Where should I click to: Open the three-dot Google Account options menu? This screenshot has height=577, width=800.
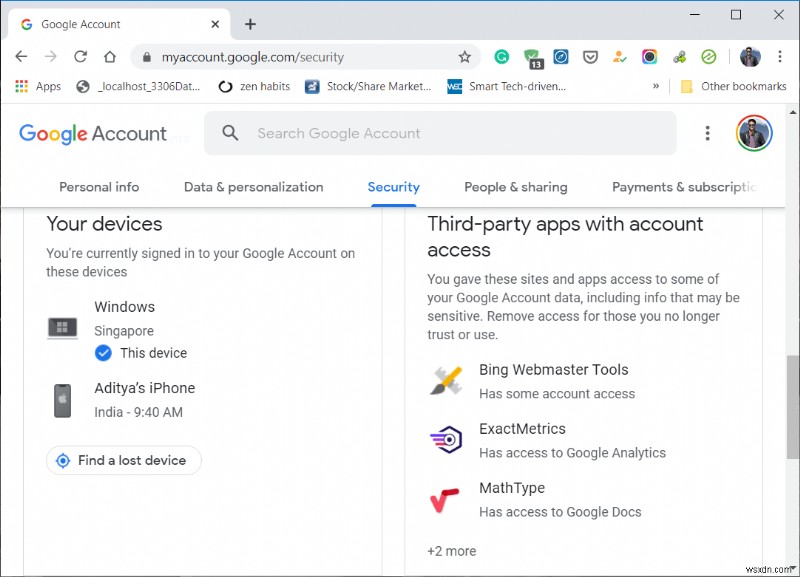(708, 133)
